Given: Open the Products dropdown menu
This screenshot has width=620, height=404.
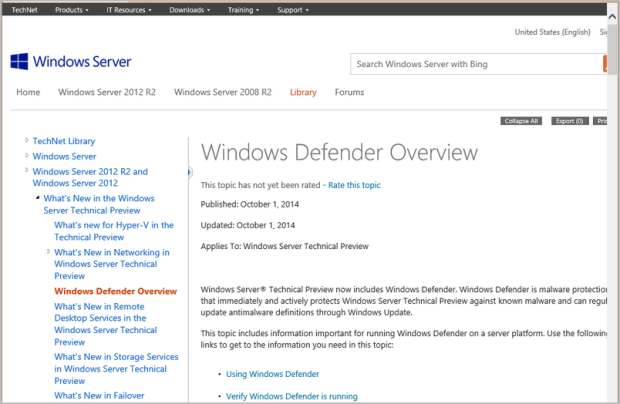Looking at the screenshot, I should tap(70, 10).
